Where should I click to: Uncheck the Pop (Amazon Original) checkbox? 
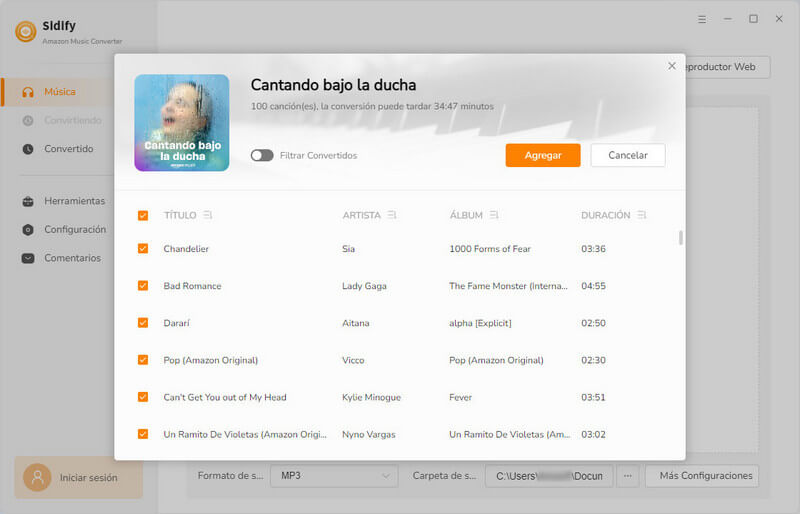(143, 360)
